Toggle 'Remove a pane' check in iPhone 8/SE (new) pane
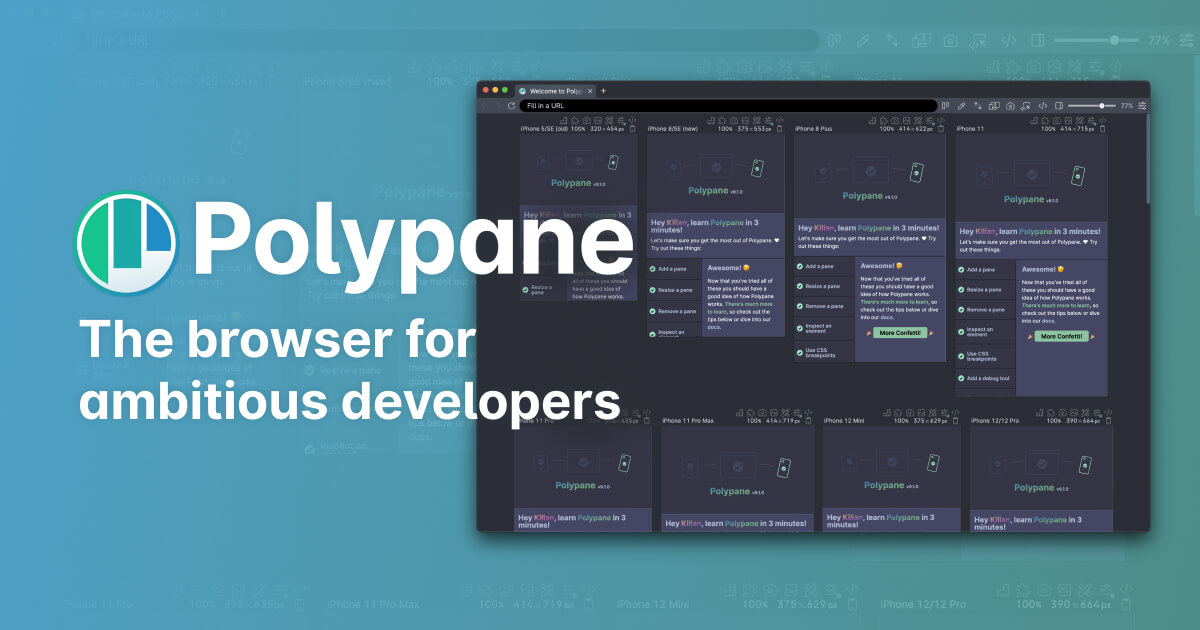Image resolution: width=1200 pixels, height=630 pixels. click(x=651, y=312)
